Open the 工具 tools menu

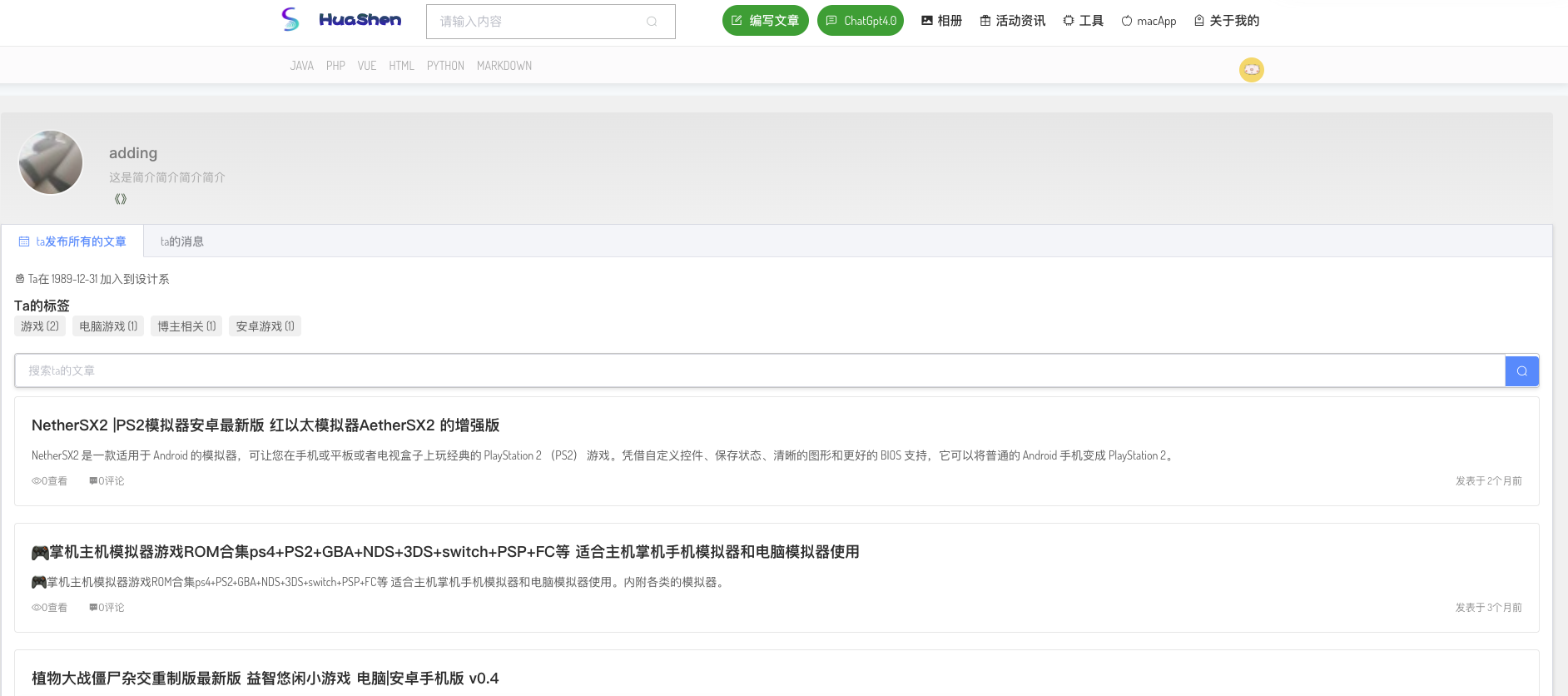tap(1083, 21)
